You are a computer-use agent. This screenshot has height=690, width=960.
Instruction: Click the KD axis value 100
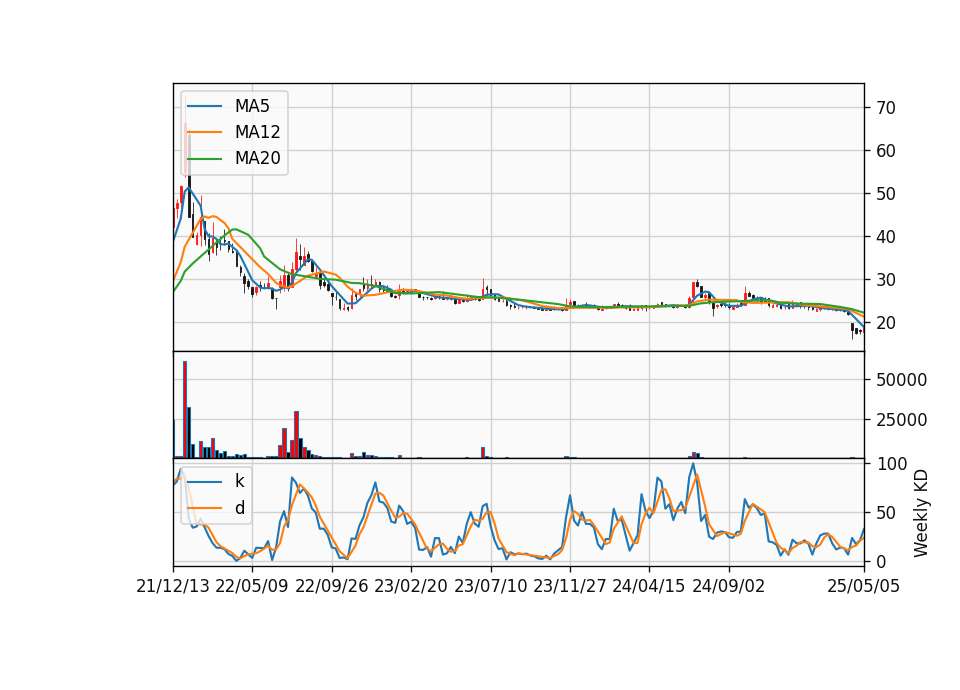(x=892, y=463)
